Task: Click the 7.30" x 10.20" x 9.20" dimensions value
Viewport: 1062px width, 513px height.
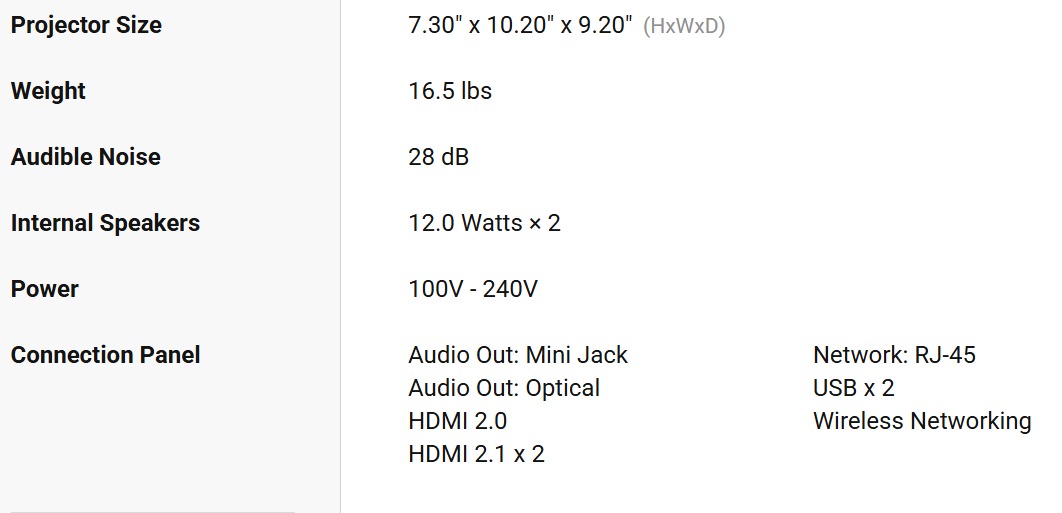Action: (x=520, y=25)
